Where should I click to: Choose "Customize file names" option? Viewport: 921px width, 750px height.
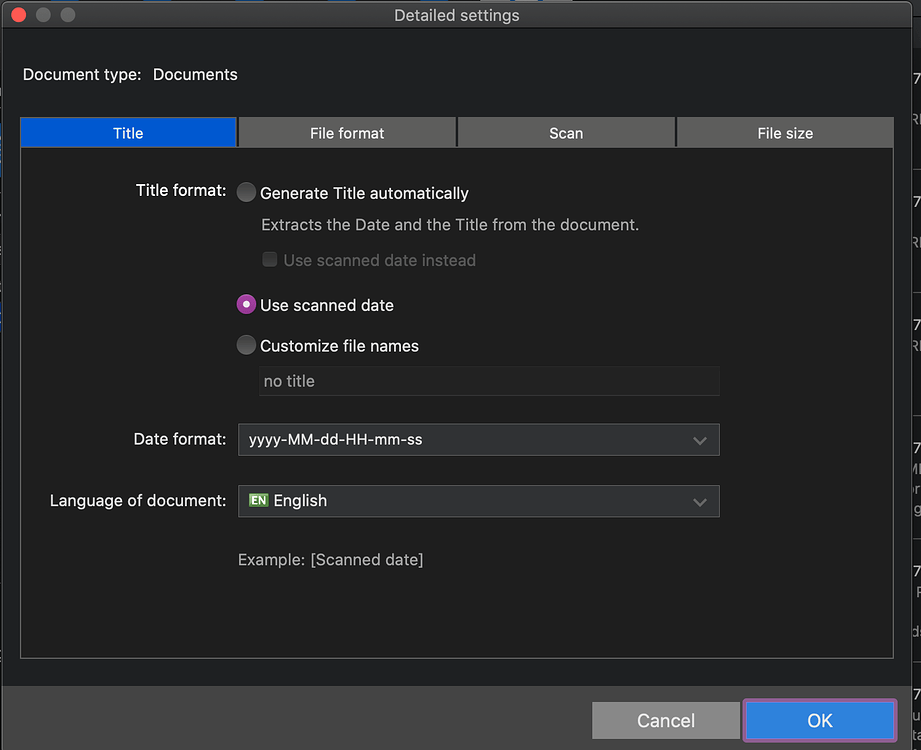coord(246,345)
